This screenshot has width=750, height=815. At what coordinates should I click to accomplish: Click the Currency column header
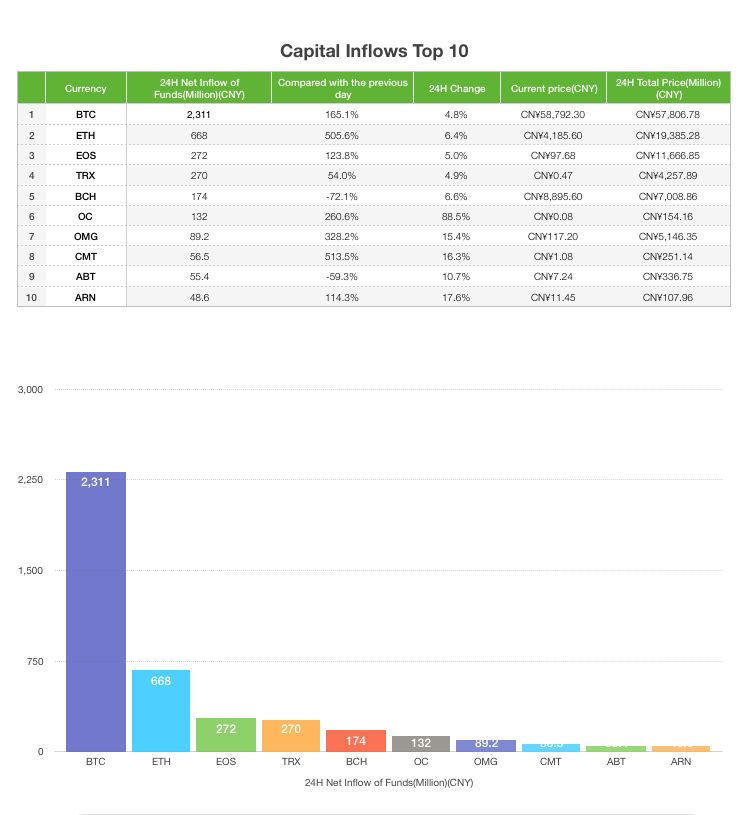[86, 88]
